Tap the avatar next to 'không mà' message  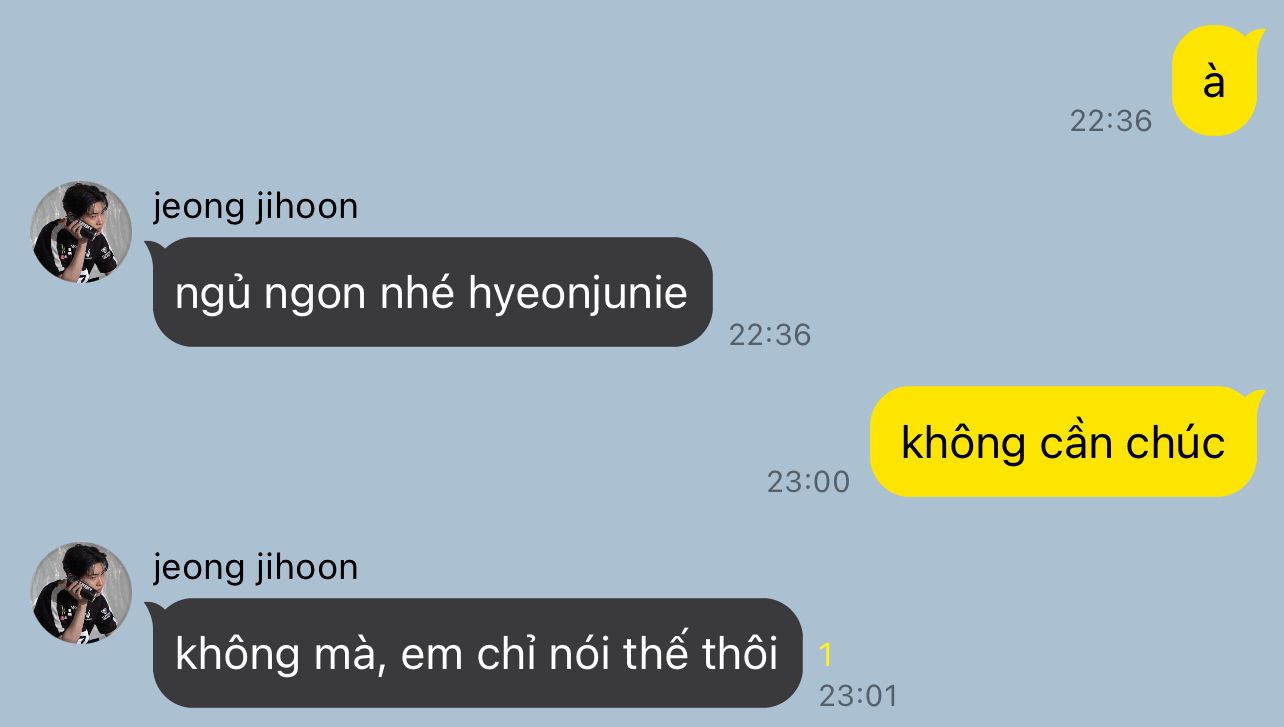point(82,593)
